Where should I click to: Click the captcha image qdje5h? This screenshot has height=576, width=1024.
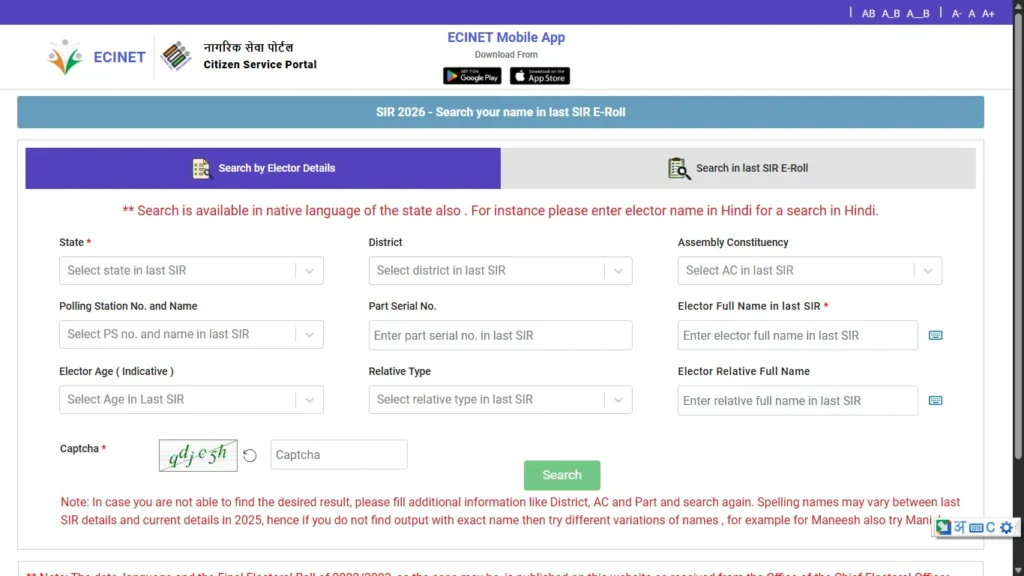coord(198,455)
